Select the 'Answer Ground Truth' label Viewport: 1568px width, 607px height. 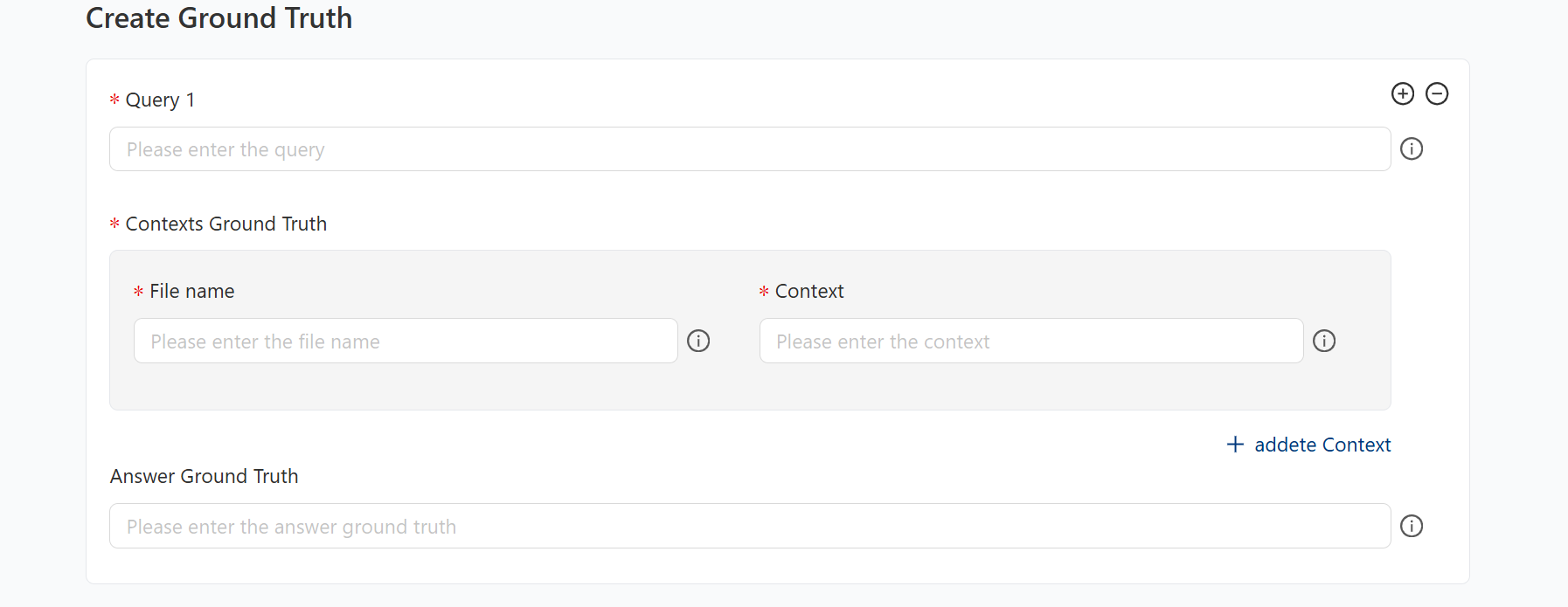point(205,476)
